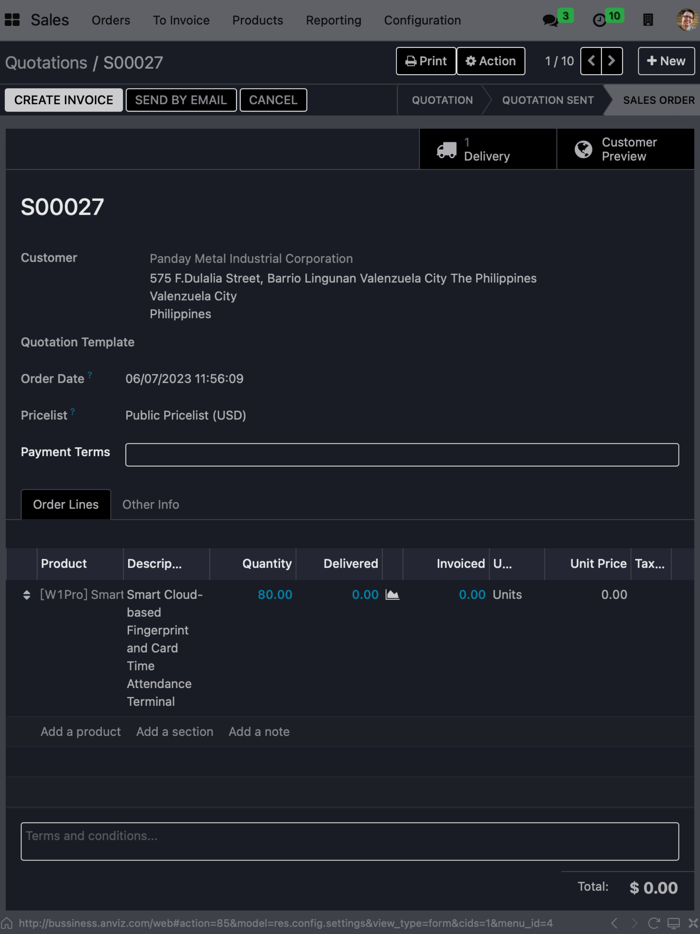
Task: Click the Payment Terms field
Action: coord(402,454)
